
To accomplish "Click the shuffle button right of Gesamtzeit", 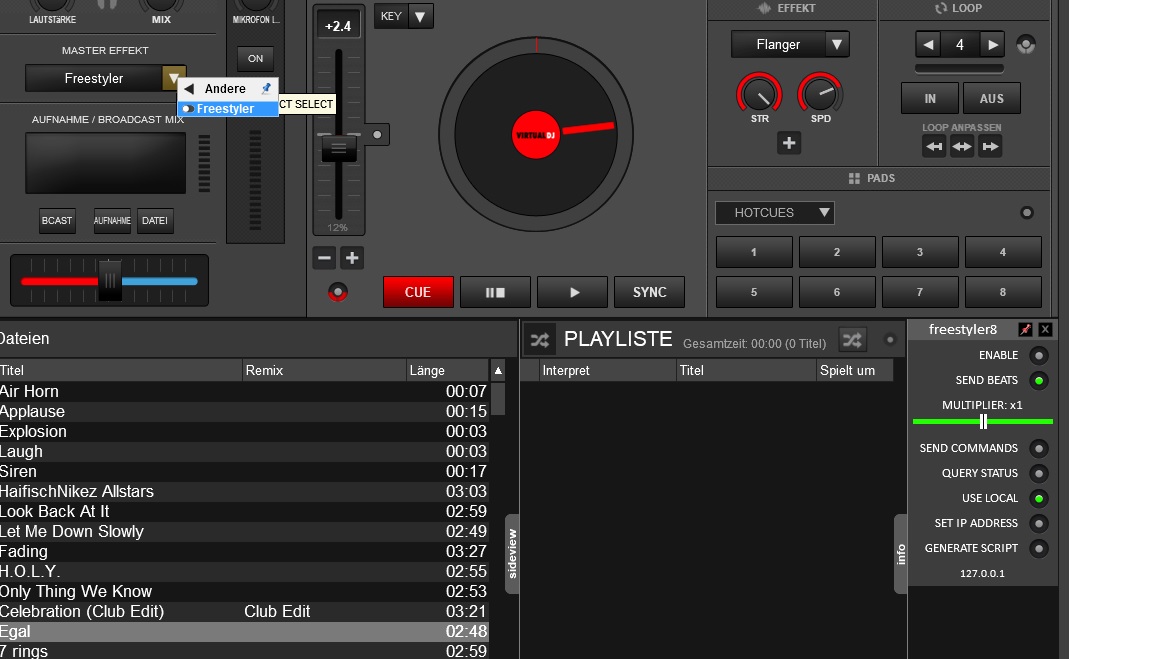I will coord(852,339).
